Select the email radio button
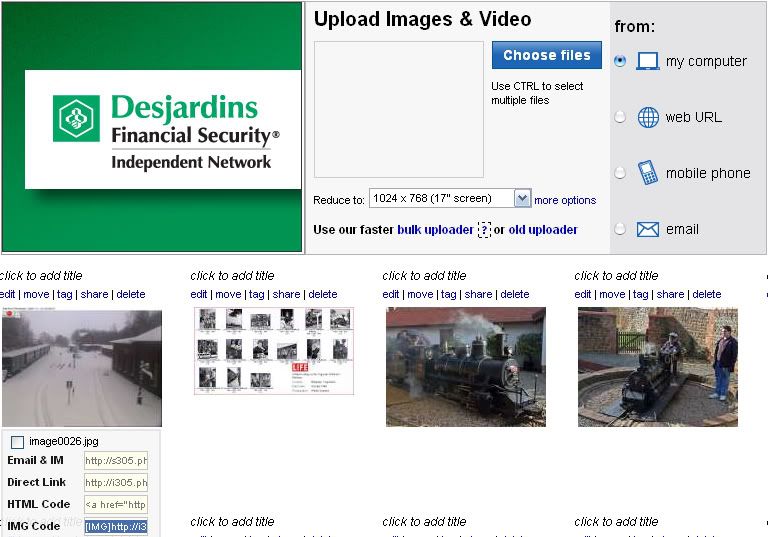Viewport: 768px width, 537px height. (620, 228)
